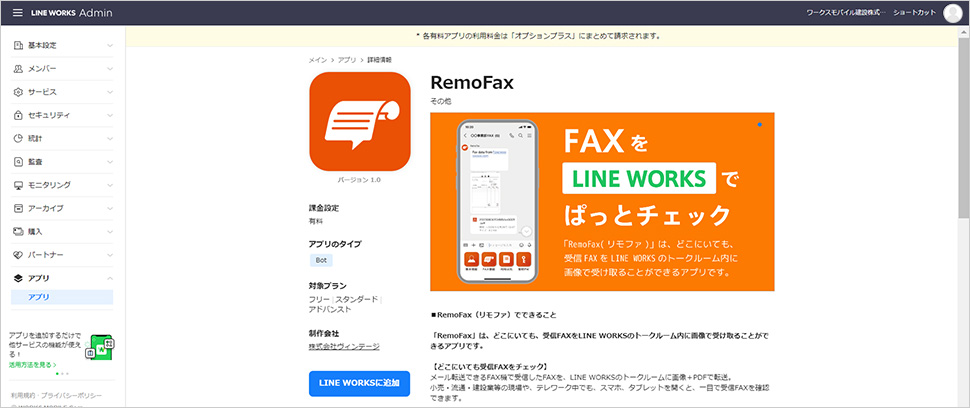Click the モニタリング monitor icon
Image resolution: width=970 pixels, height=408 pixels.
click(18, 185)
